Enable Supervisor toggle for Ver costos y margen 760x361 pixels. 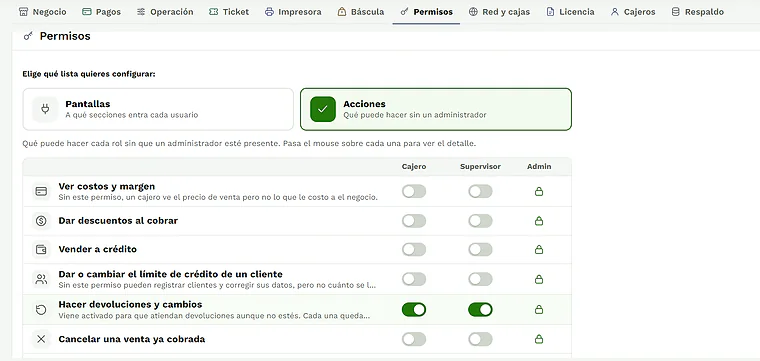(x=480, y=191)
